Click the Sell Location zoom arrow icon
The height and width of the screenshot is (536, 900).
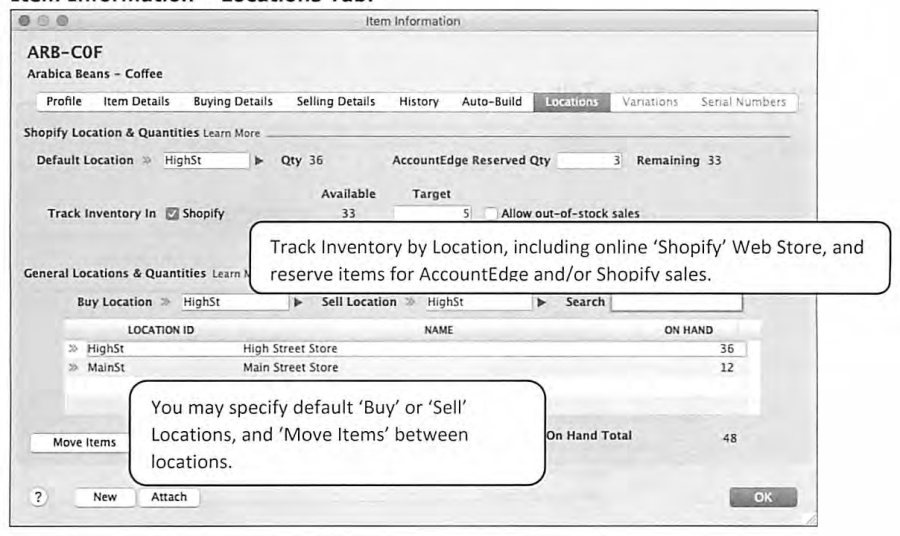click(x=410, y=302)
